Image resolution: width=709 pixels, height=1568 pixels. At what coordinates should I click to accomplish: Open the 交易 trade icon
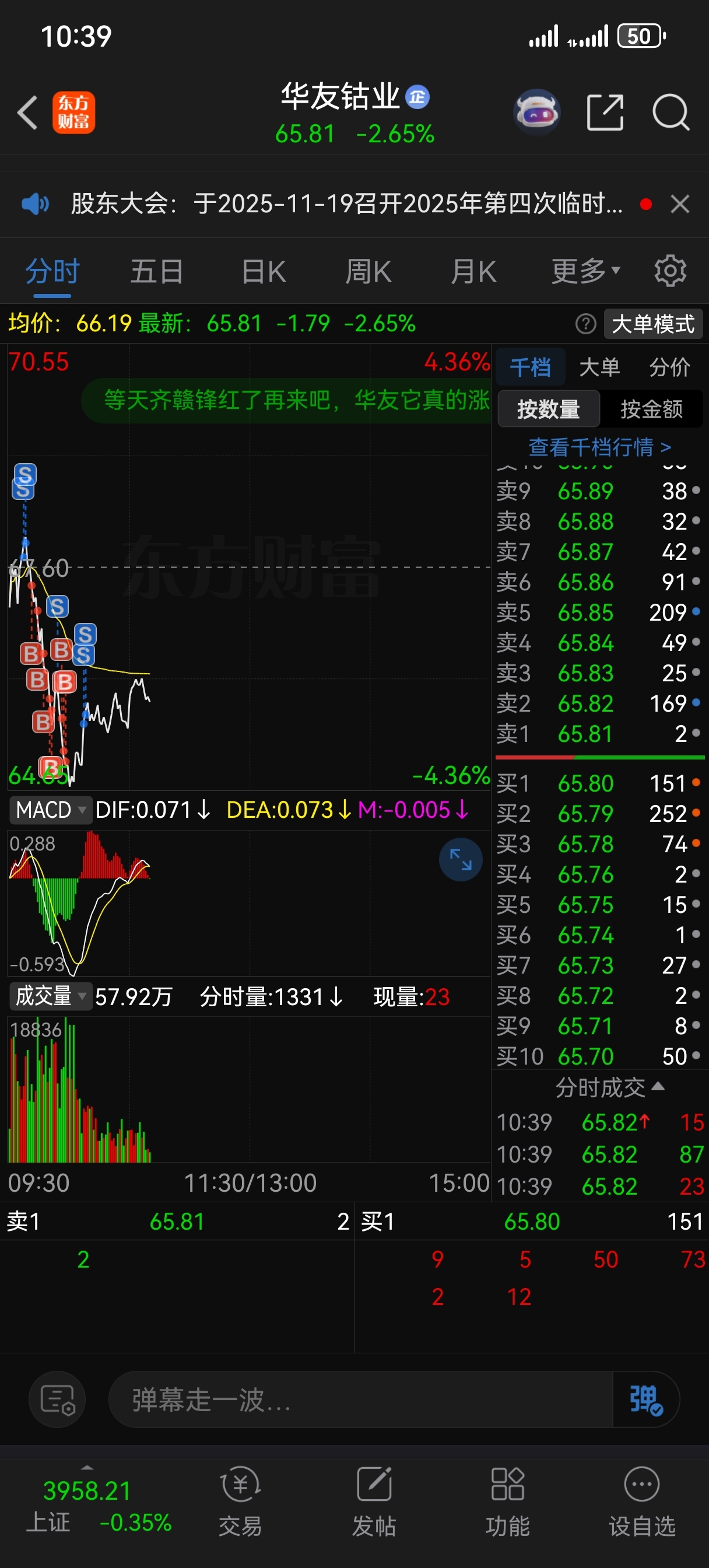(x=240, y=1500)
